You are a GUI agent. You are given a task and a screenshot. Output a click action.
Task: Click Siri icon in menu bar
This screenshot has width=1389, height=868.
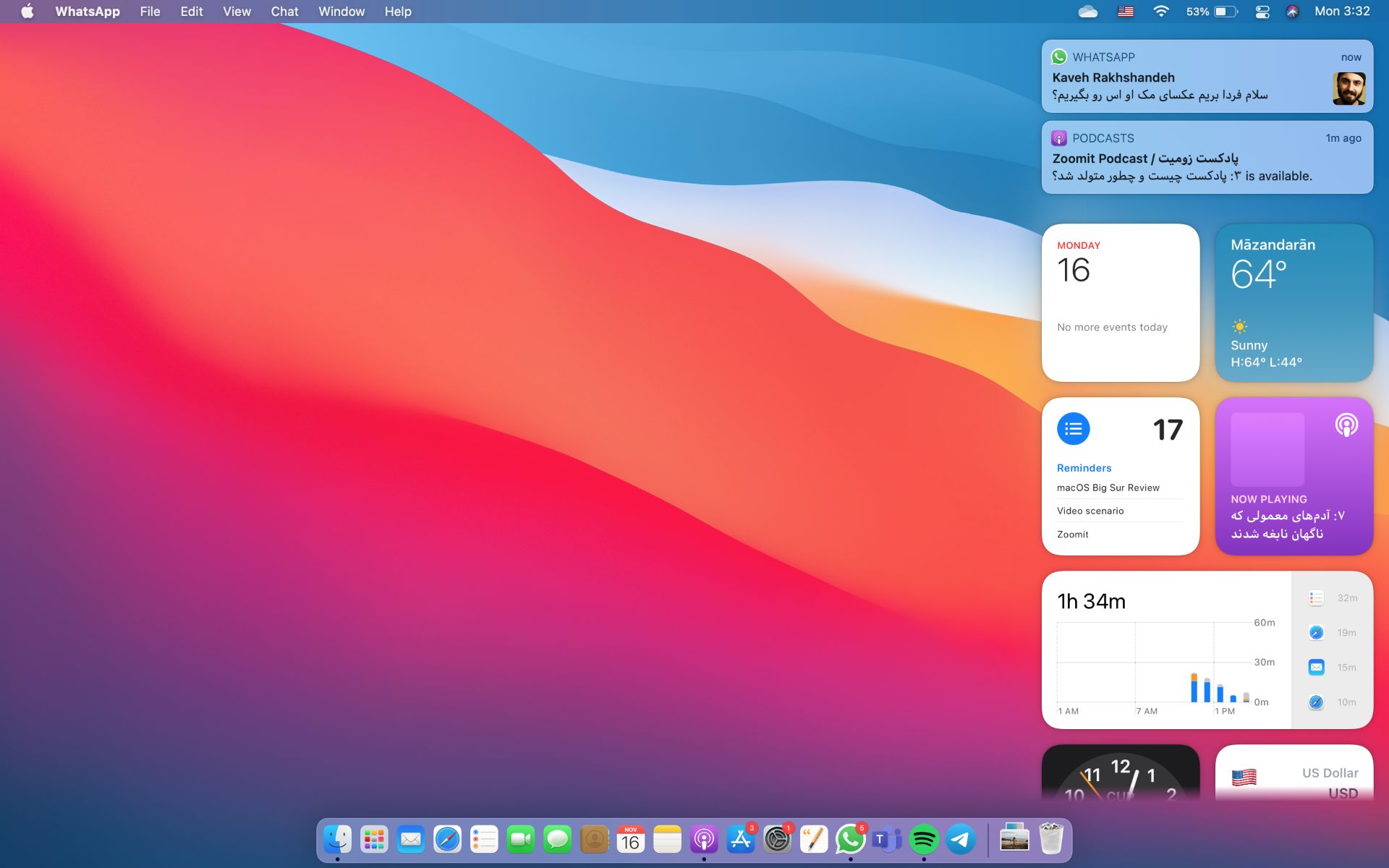point(1292,12)
